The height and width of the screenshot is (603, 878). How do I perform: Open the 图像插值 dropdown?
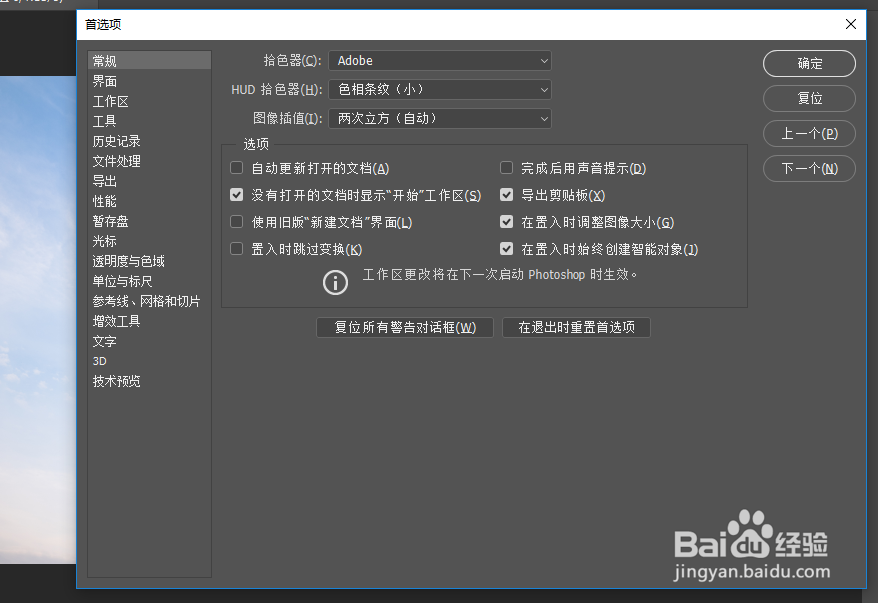pos(440,119)
